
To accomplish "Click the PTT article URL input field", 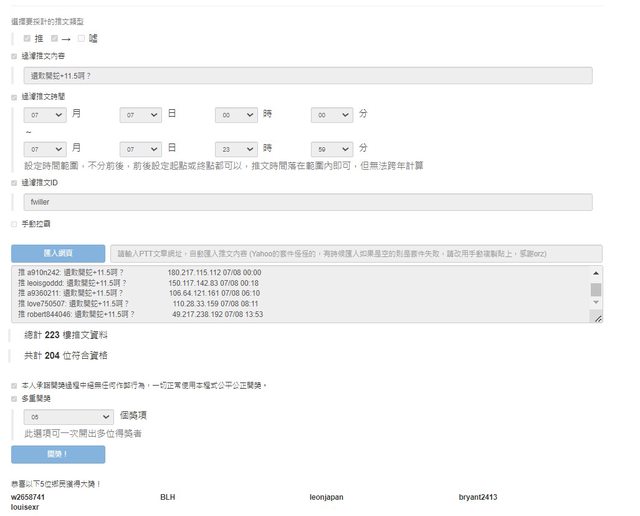I will [355, 254].
